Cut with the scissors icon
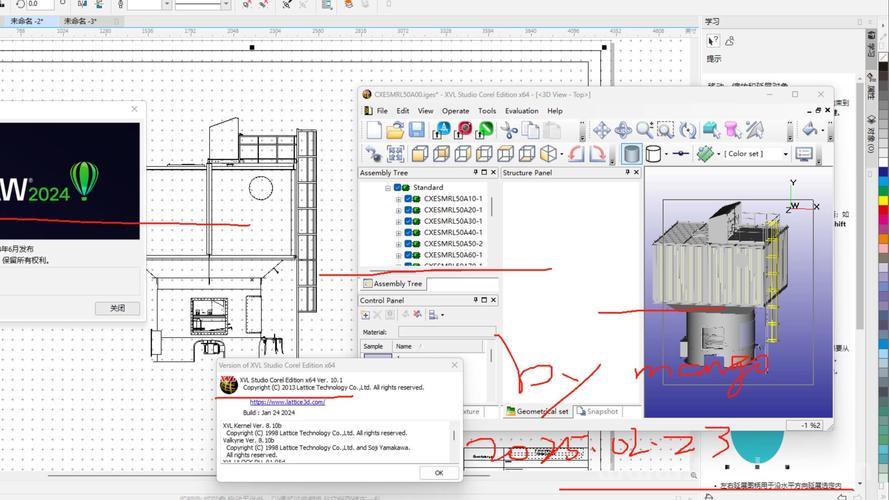This screenshot has width=889, height=500. point(509,130)
